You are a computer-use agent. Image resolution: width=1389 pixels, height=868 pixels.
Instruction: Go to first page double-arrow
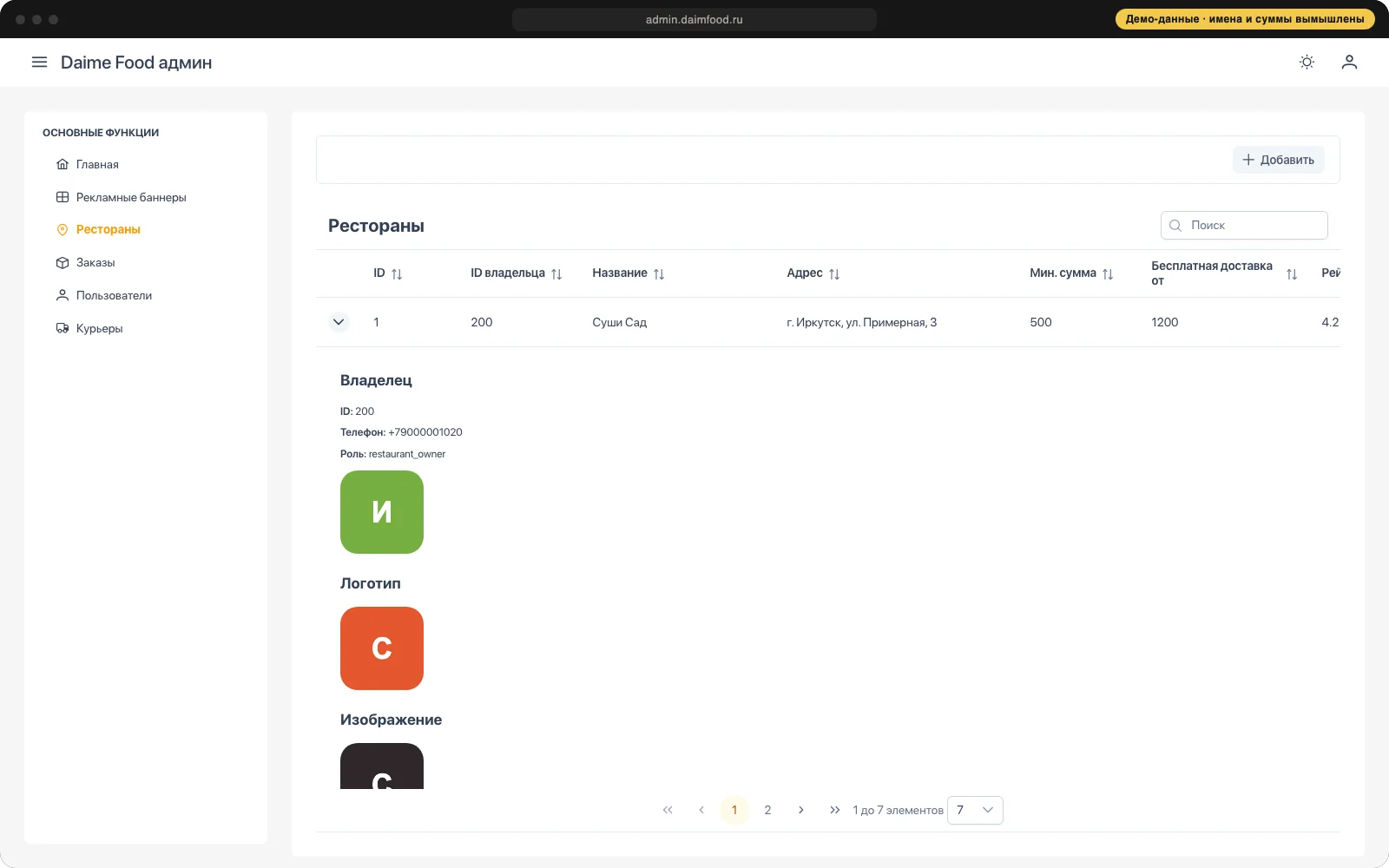click(668, 810)
